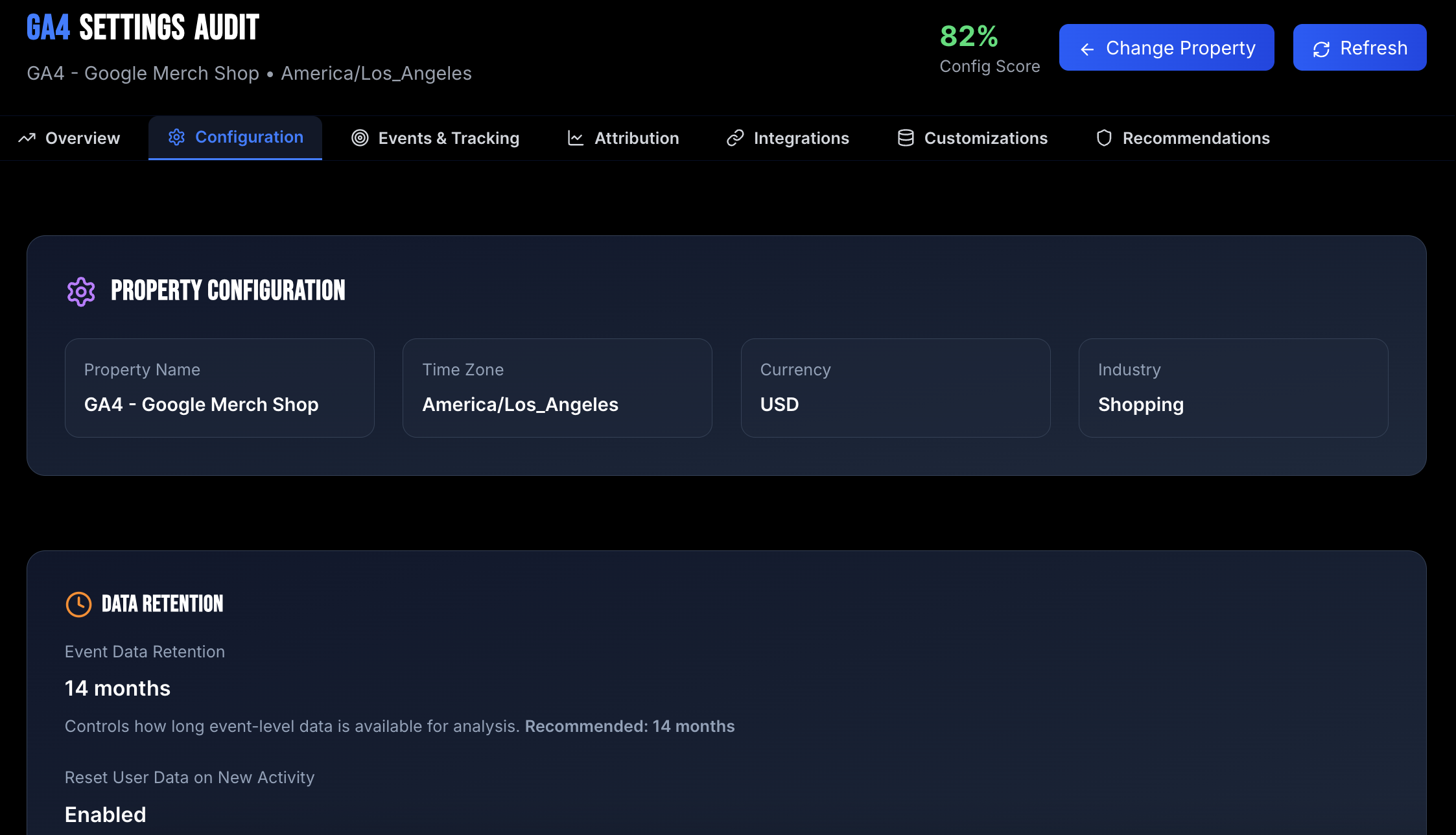Click the Property Name card
The height and width of the screenshot is (835, 1456).
point(220,388)
